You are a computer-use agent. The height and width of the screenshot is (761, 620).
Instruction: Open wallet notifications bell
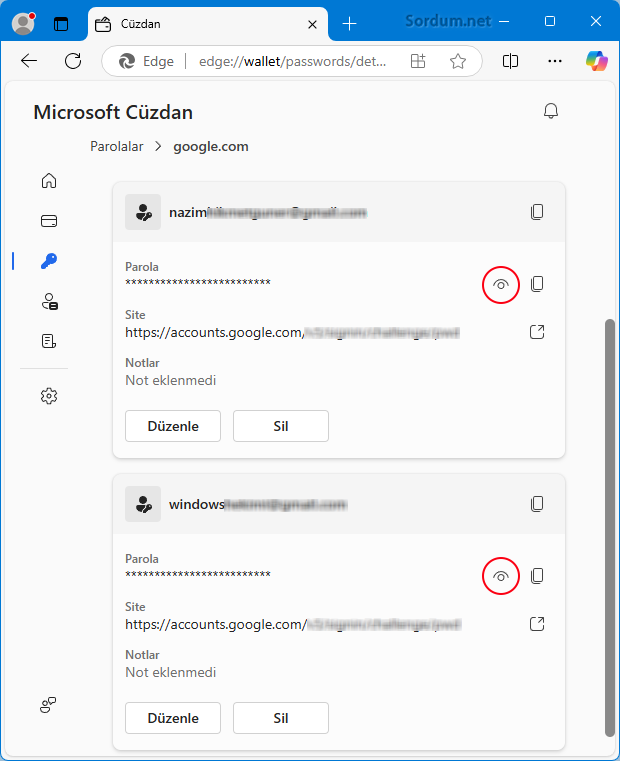[551, 111]
